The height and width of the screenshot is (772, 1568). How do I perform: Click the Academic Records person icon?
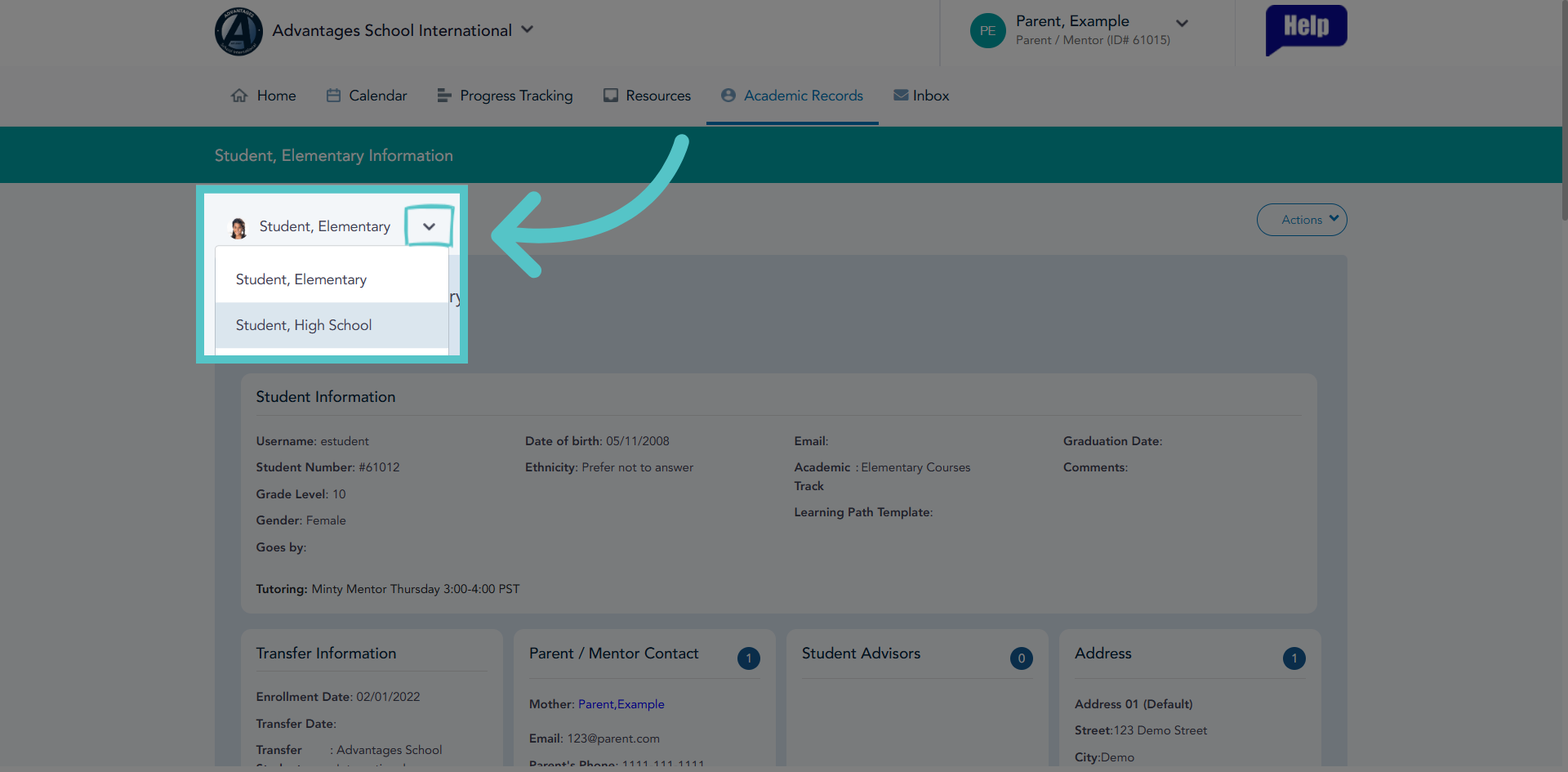click(x=728, y=96)
